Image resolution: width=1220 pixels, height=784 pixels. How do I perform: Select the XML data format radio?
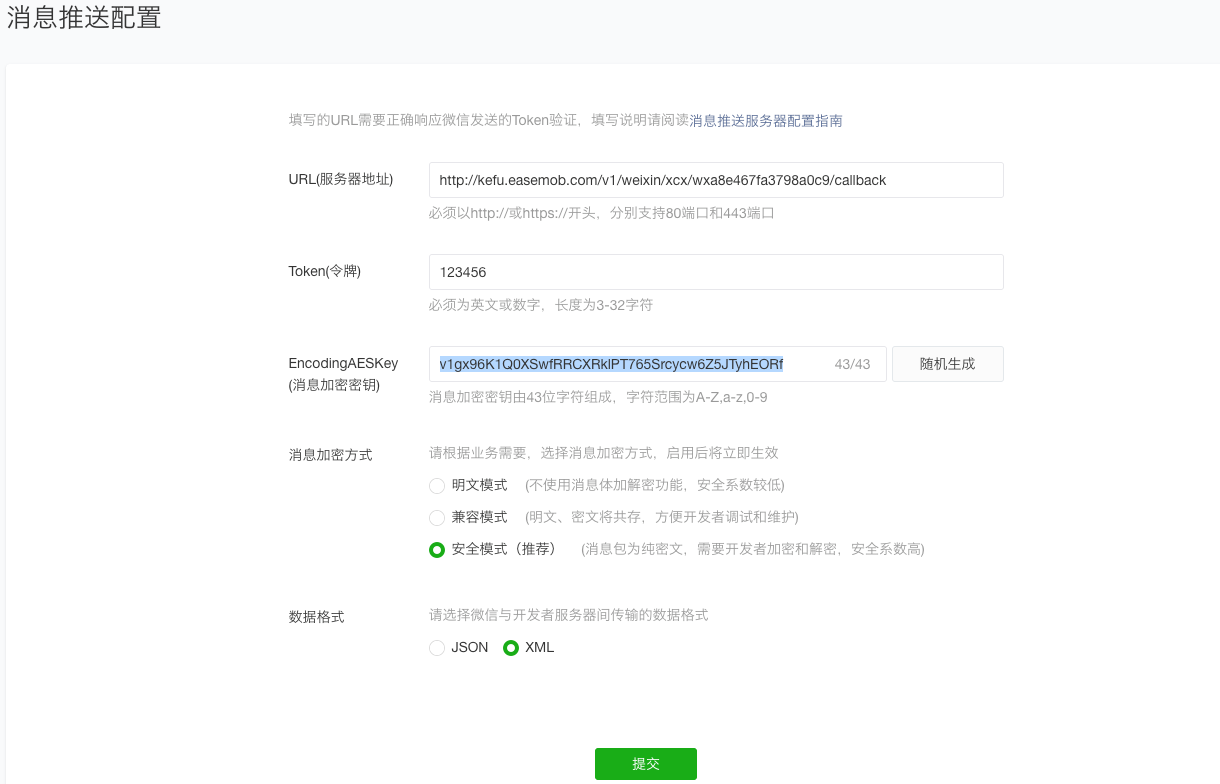click(x=511, y=648)
